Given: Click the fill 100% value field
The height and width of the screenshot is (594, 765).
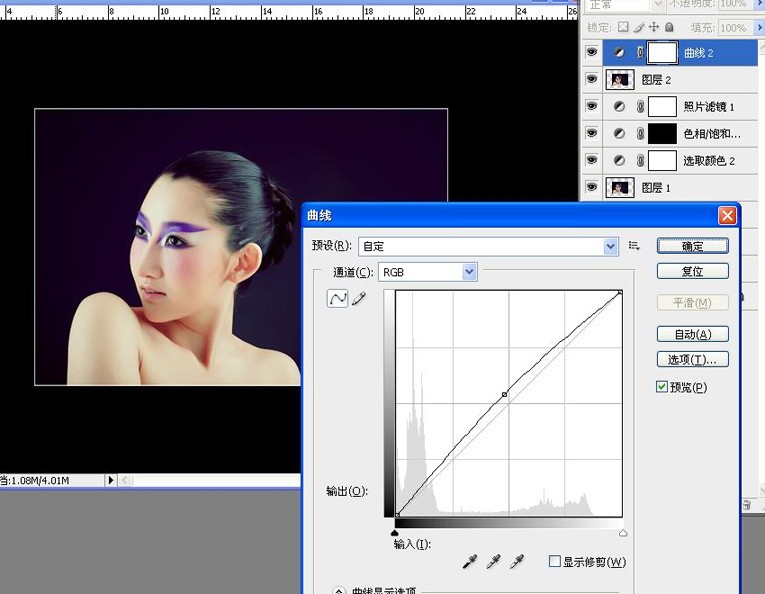Looking at the screenshot, I should pyautogui.click(x=734, y=28).
